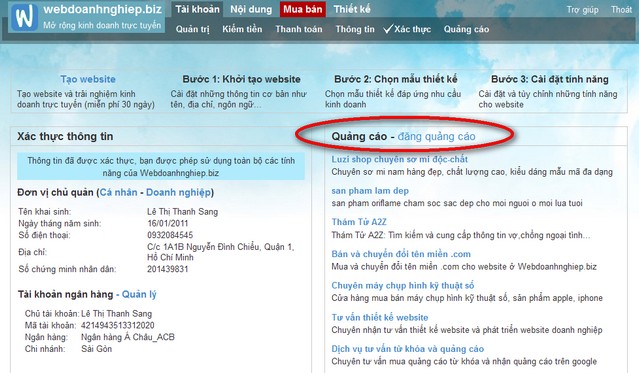Viewport: 639px width, 373px height.
Task: Click the phone number 0932084545
Action: click(x=170, y=235)
